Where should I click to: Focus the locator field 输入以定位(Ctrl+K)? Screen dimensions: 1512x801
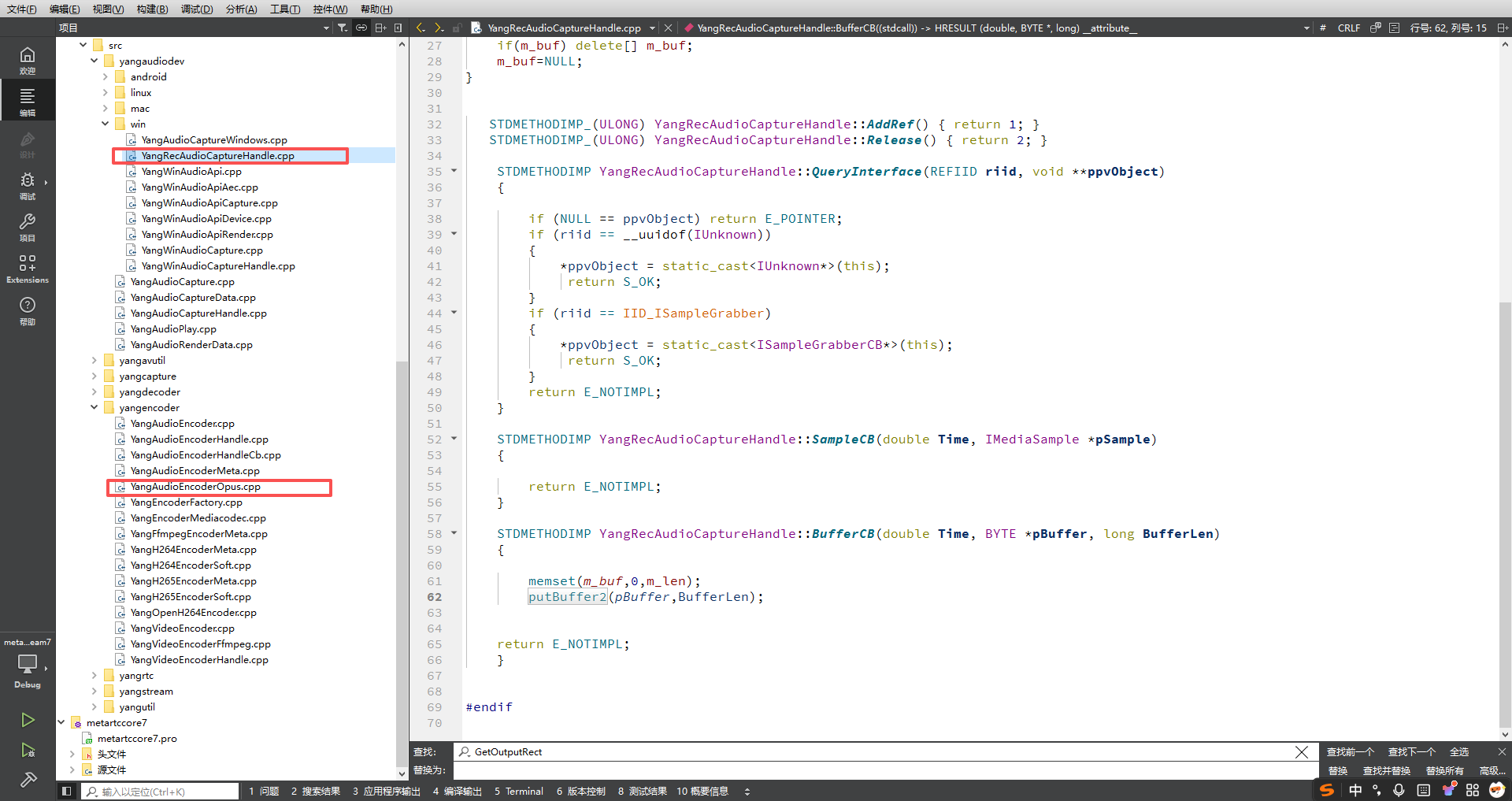click(x=160, y=791)
